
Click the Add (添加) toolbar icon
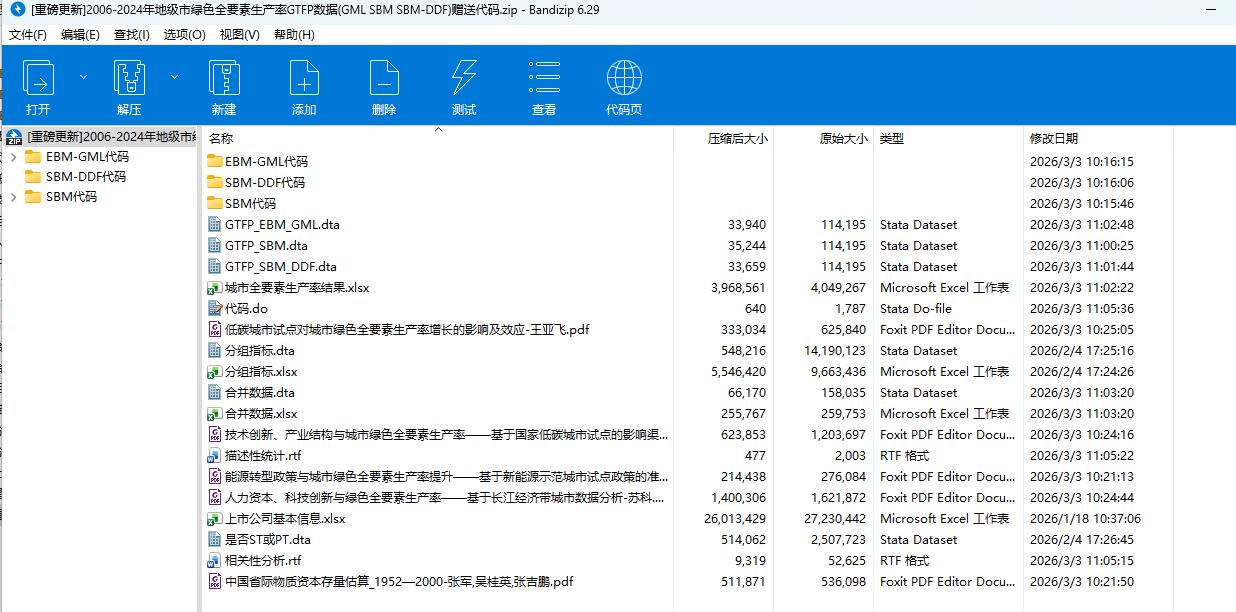[304, 78]
